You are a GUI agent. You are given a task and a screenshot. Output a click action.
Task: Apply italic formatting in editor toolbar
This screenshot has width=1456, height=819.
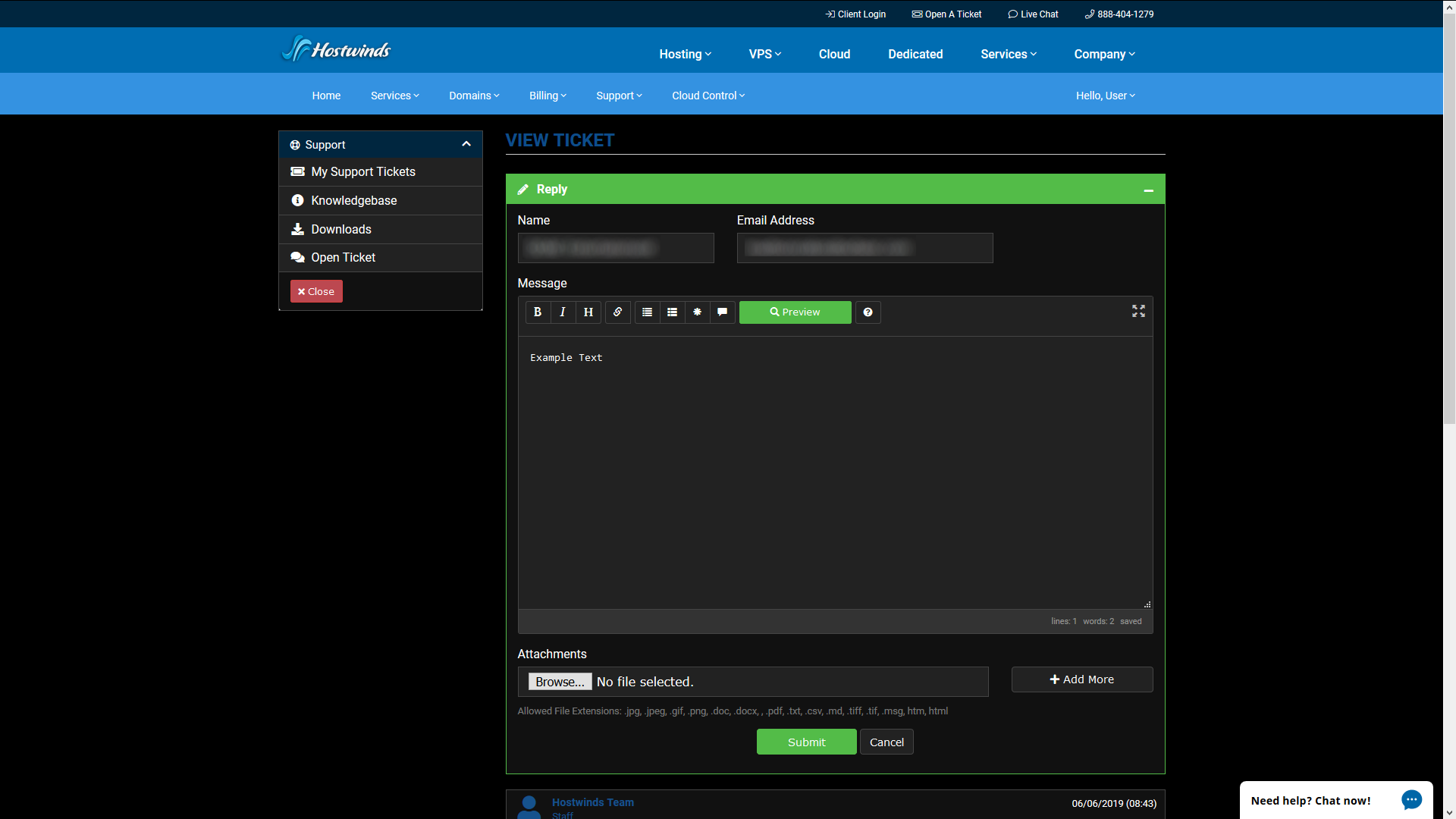pos(563,312)
